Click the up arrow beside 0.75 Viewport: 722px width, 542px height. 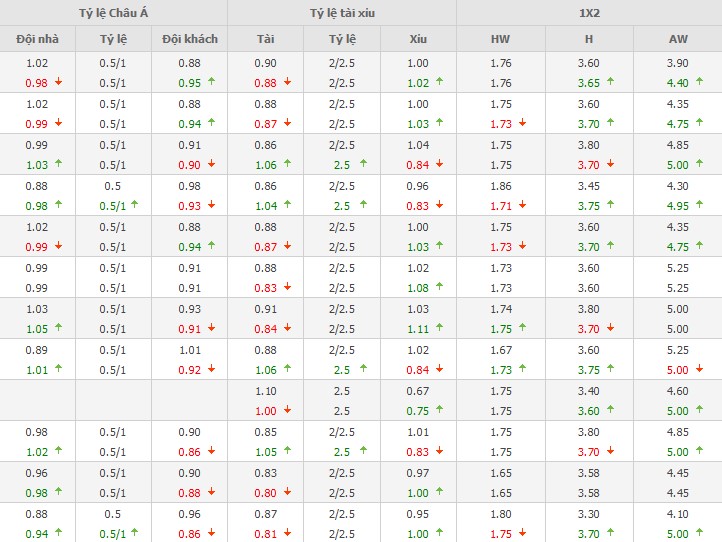tap(439, 411)
